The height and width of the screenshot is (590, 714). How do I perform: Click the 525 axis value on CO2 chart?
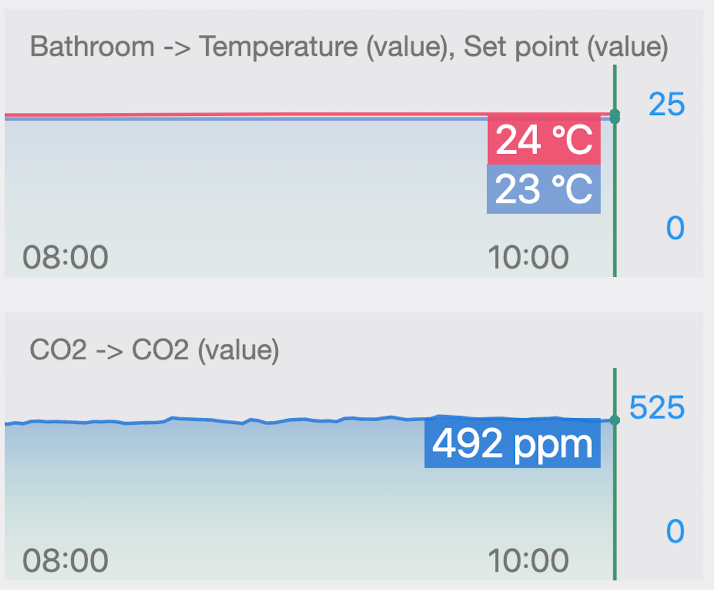657,408
